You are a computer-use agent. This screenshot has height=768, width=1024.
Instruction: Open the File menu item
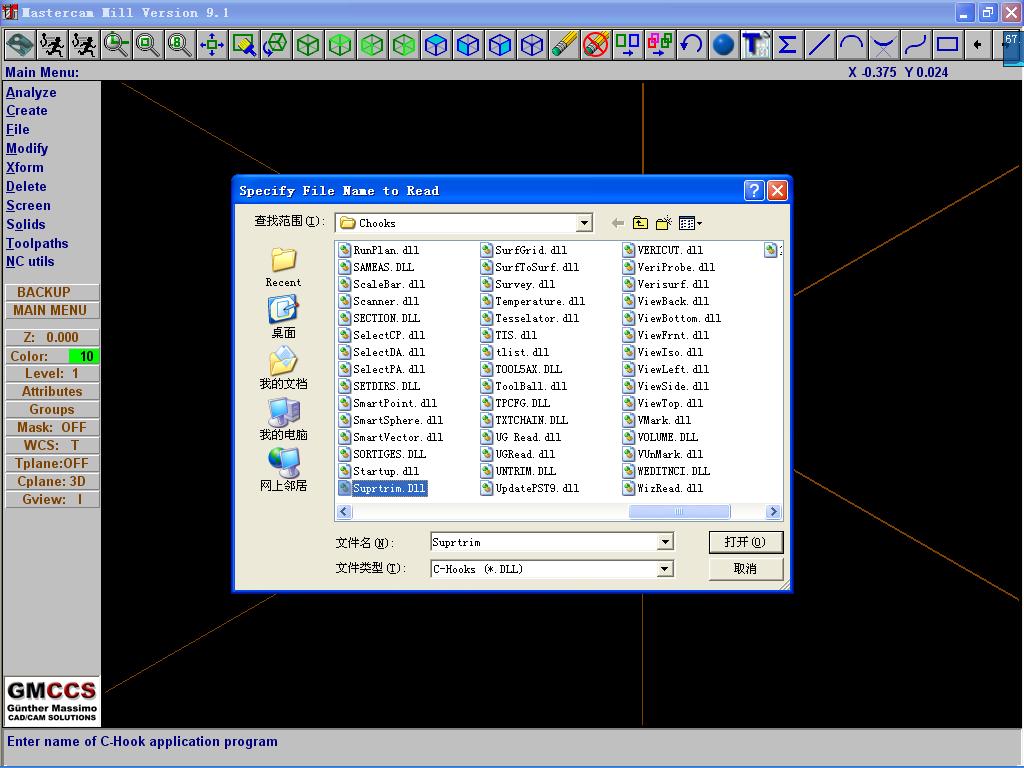(x=18, y=129)
